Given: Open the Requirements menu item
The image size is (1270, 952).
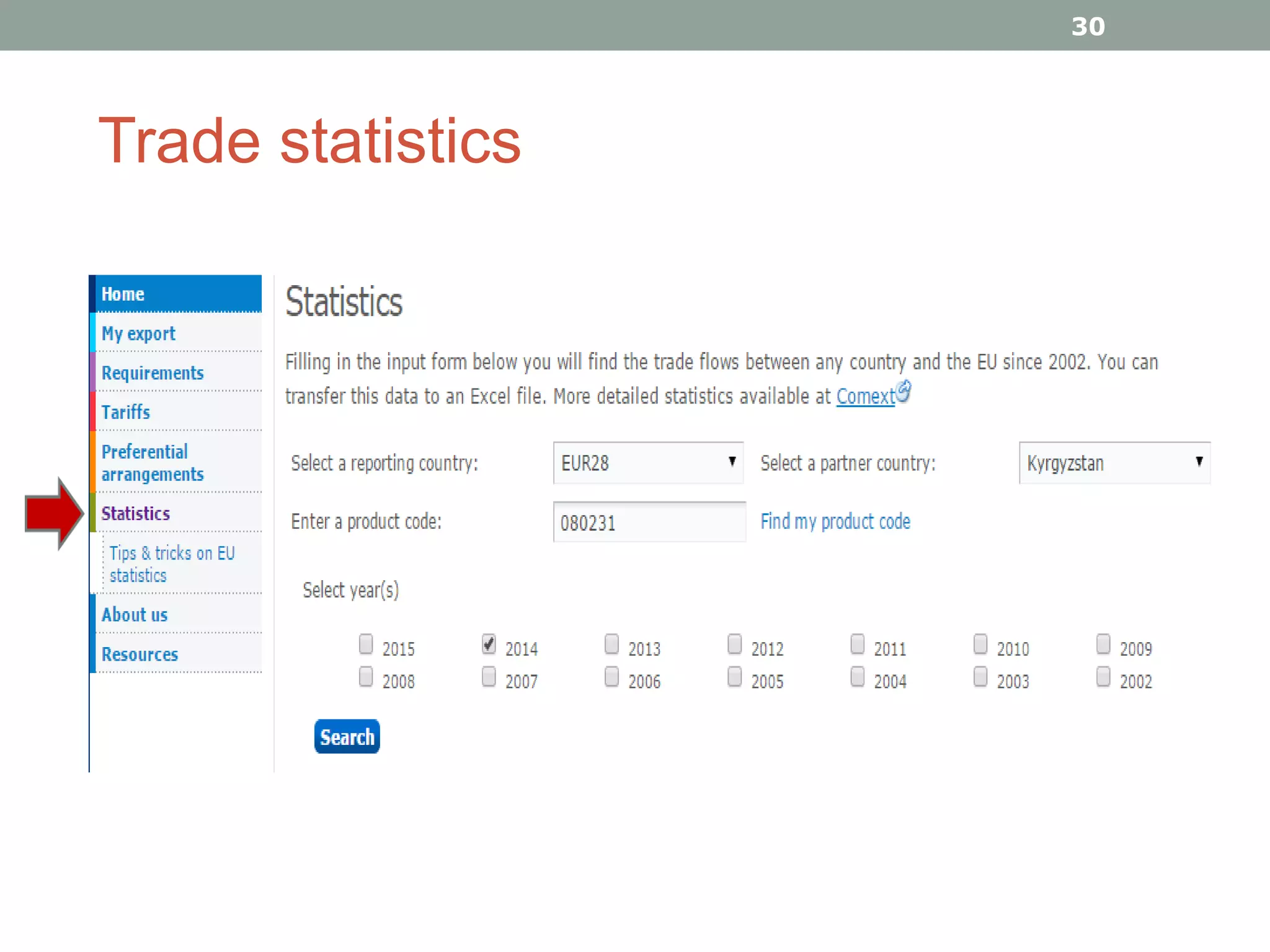Looking at the screenshot, I should [153, 373].
